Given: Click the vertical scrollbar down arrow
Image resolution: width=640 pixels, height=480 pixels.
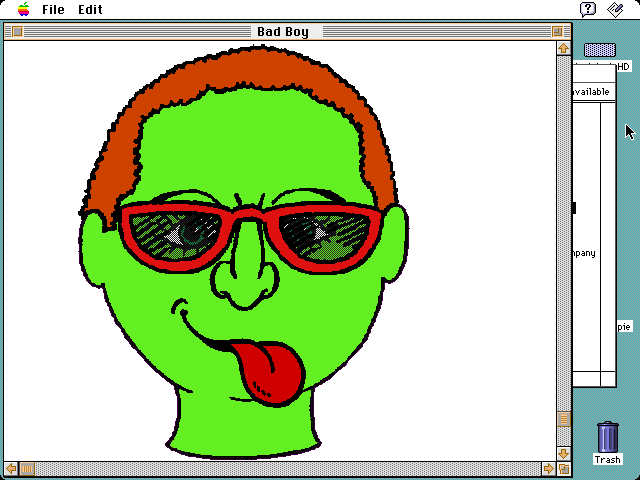Looking at the screenshot, I should coord(564,453).
